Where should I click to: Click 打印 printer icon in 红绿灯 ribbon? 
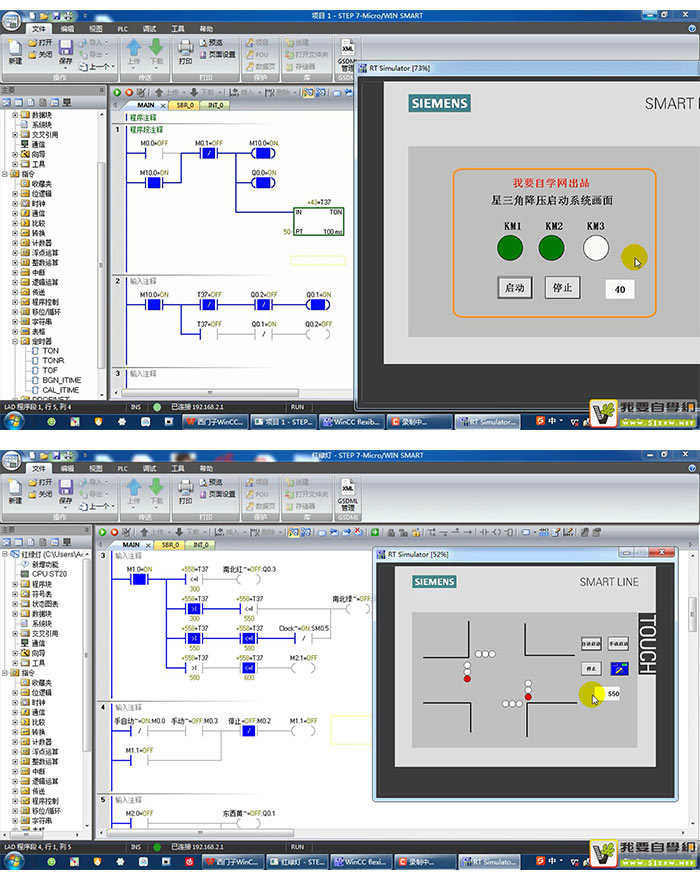click(185, 489)
